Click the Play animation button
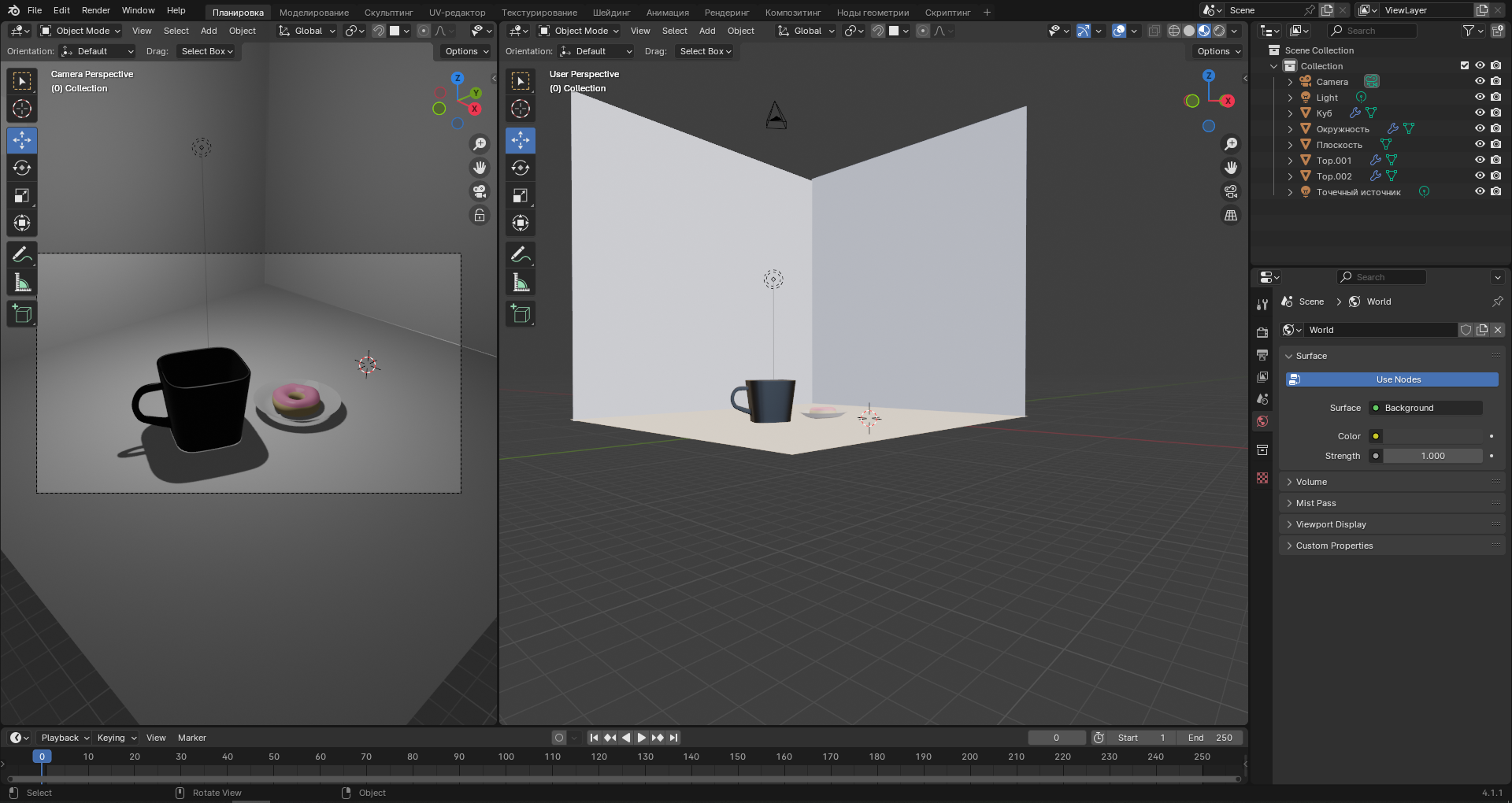 coord(641,738)
